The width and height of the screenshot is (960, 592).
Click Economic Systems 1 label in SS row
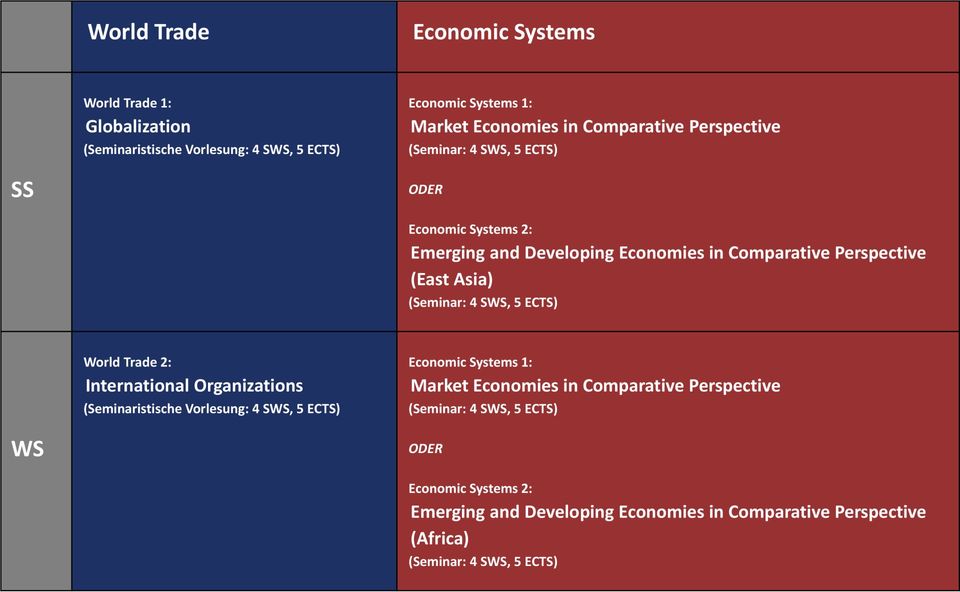tap(470, 103)
